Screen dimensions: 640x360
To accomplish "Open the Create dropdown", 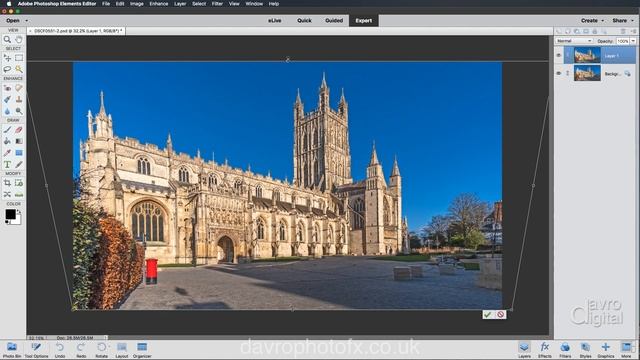I will (592, 20).
